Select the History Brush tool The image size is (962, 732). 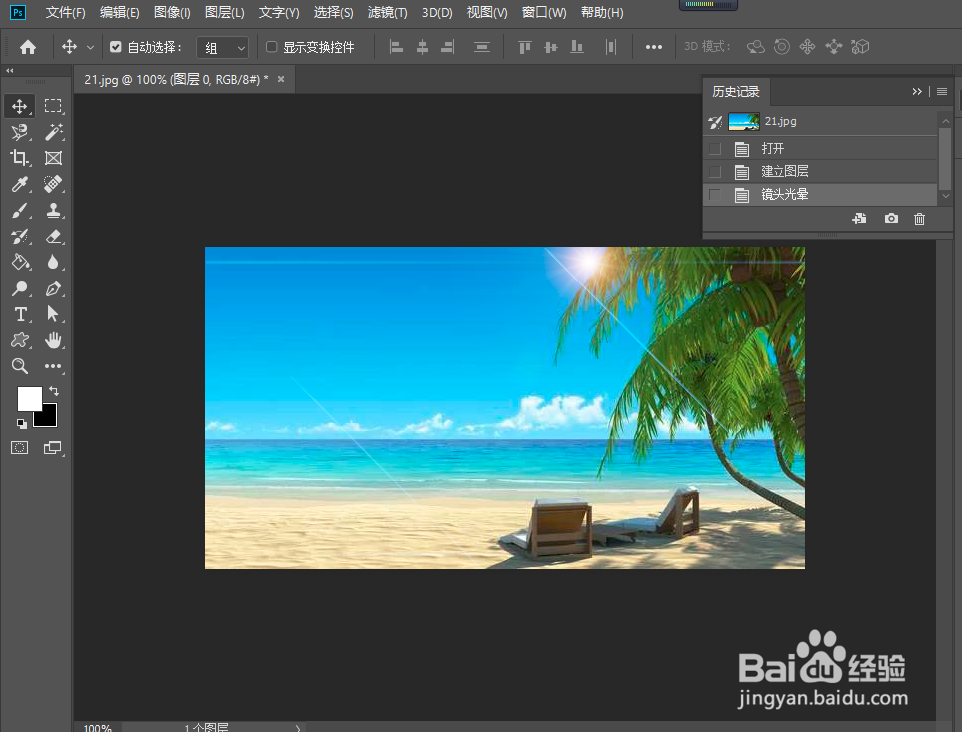coord(19,236)
